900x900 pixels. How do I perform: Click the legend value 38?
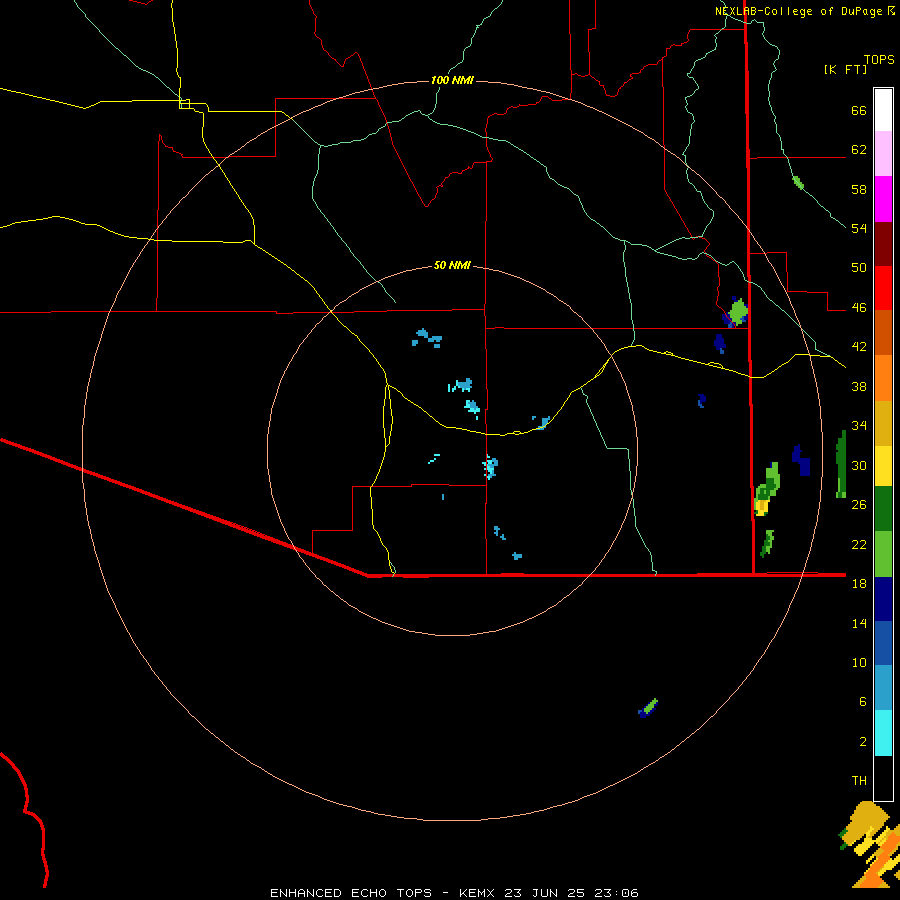[859, 386]
